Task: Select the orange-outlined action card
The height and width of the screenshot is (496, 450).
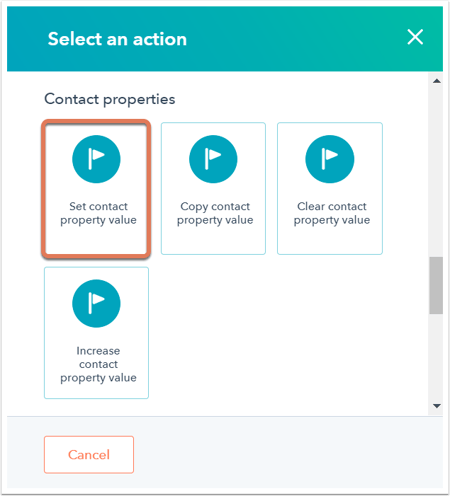Action: (96, 189)
